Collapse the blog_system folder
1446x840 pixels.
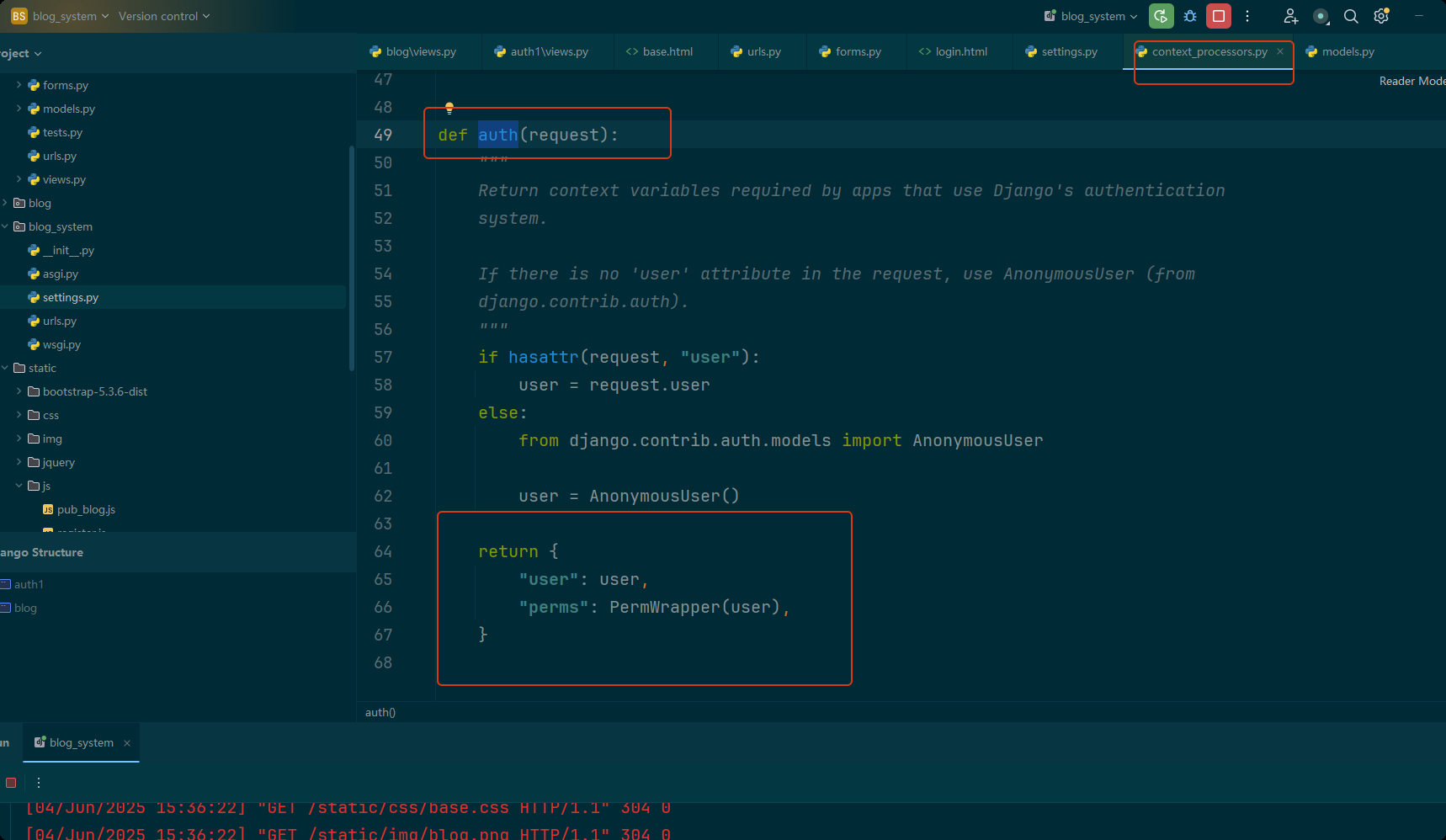coord(5,226)
